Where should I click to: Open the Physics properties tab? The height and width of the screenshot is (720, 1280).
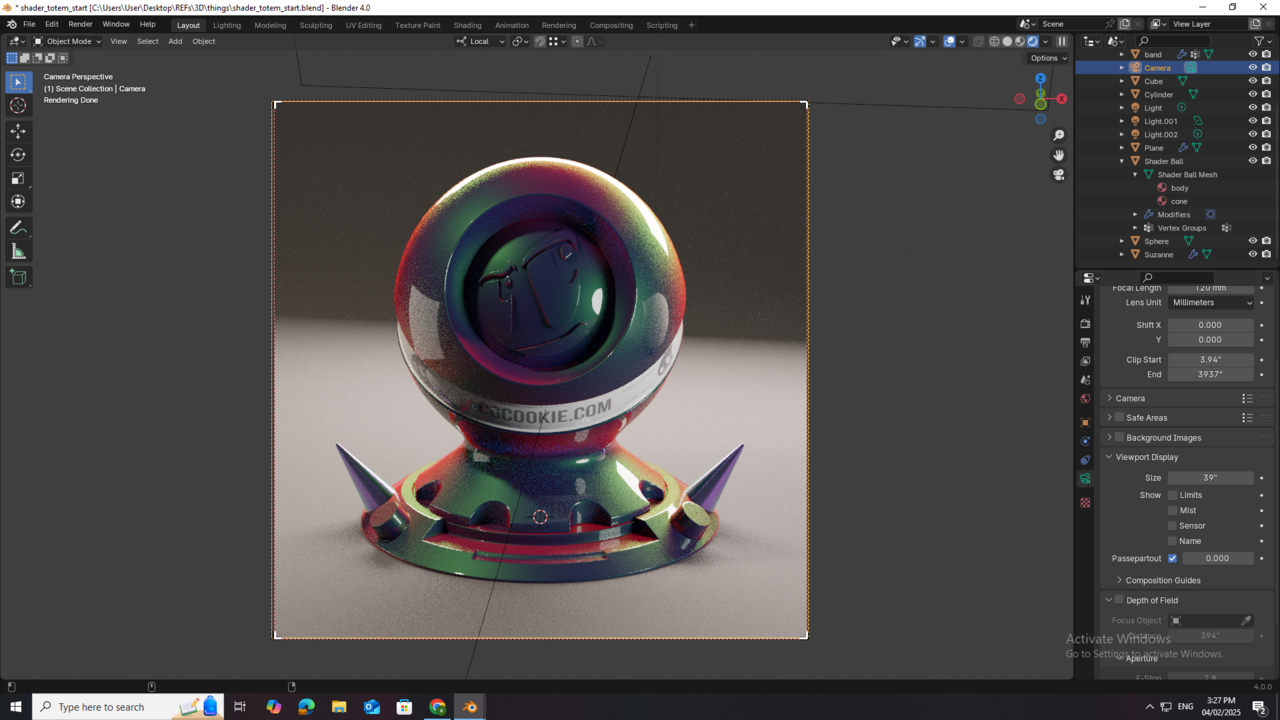1085,441
